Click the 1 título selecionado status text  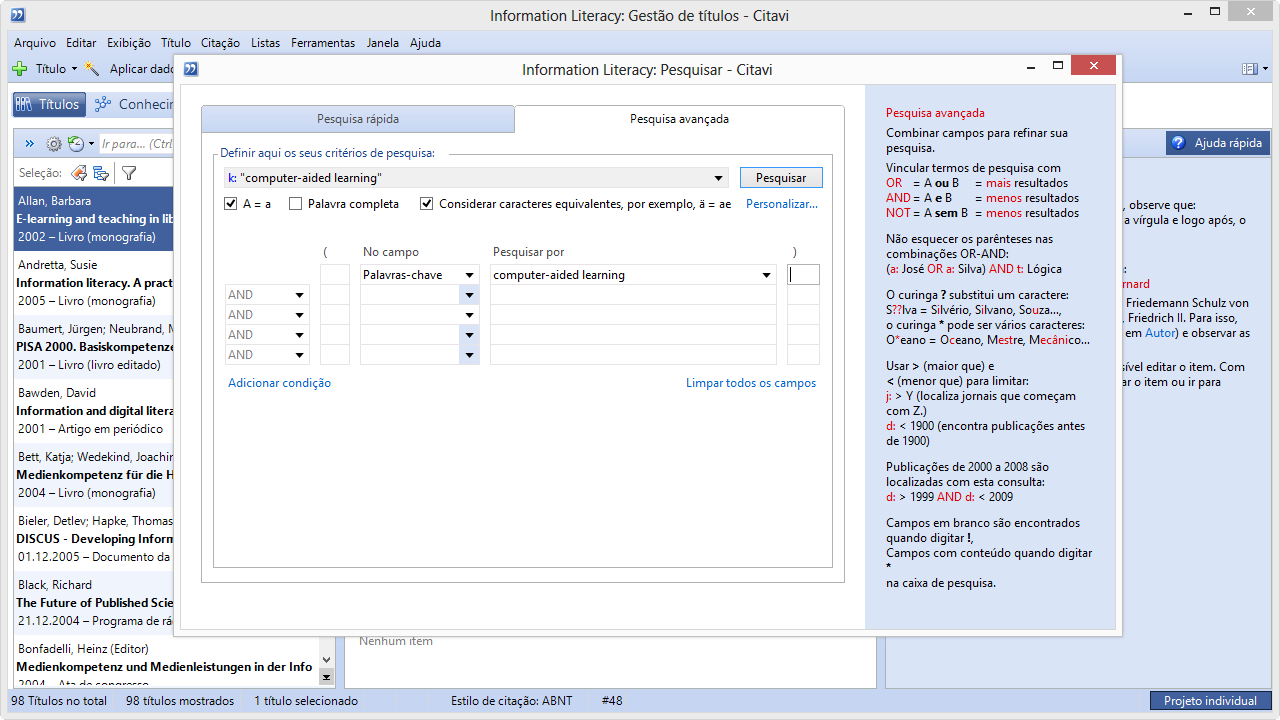point(306,701)
